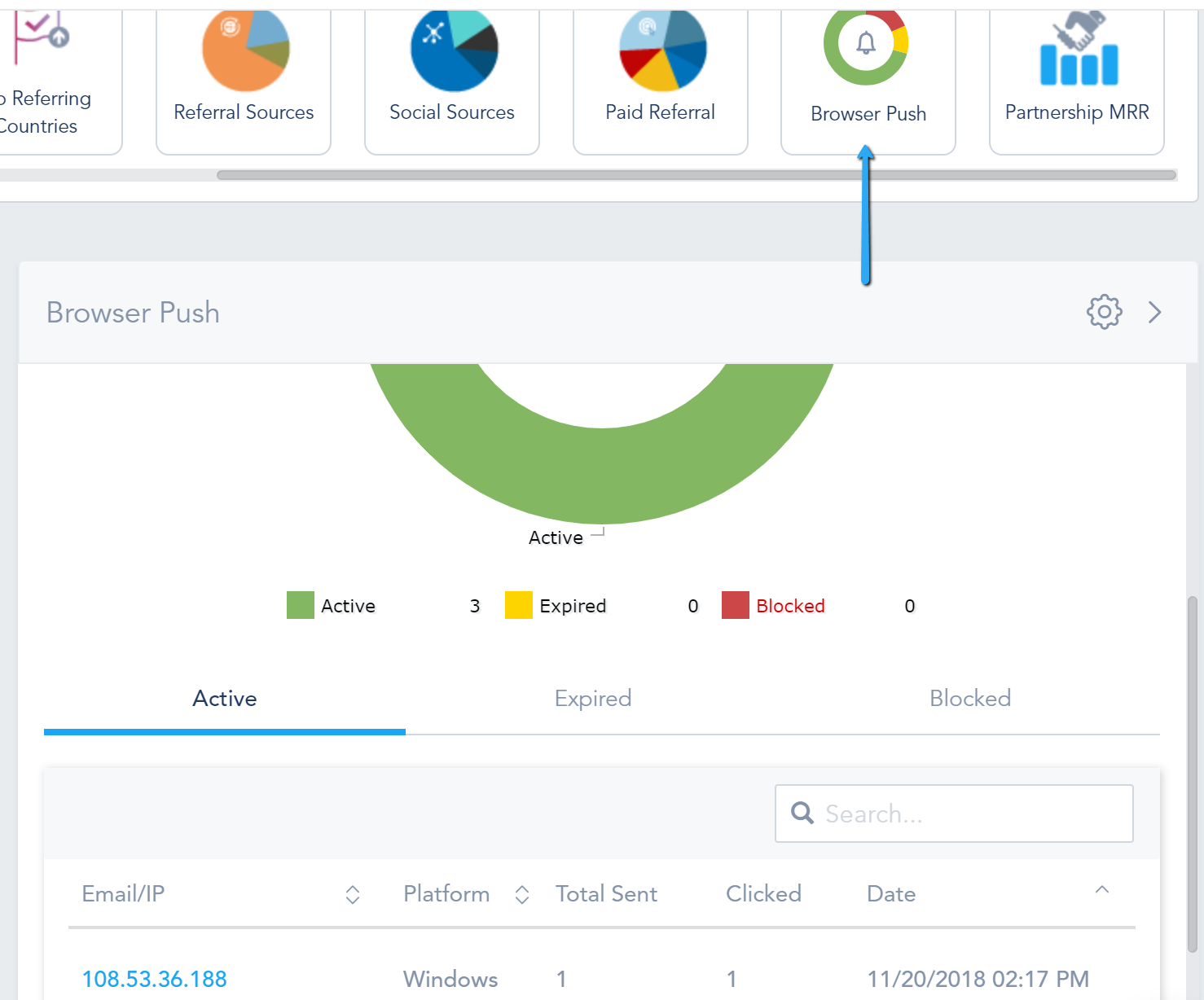Image resolution: width=1204 pixels, height=1000 pixels.
Task: Click the Windows platform cell
Action: pyautogui.click(x=450, y=979)
